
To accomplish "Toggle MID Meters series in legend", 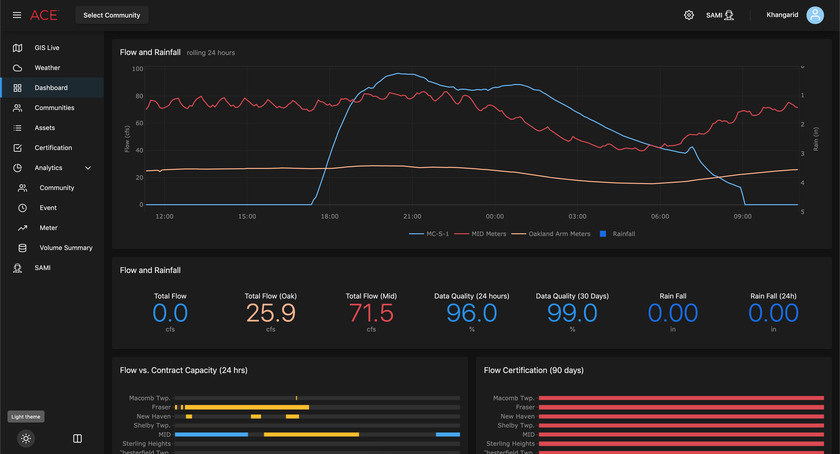I will tap(484, 233).
